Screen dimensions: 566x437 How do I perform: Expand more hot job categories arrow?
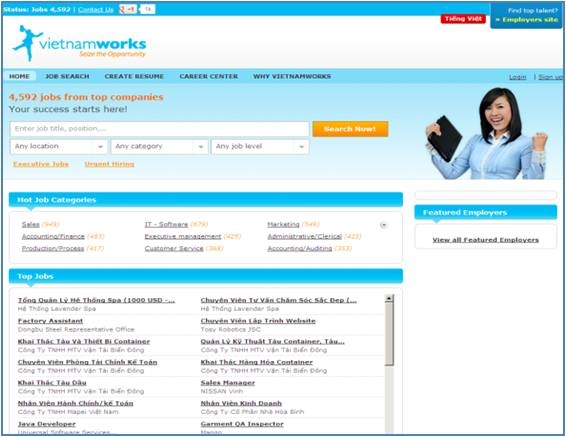coord(384,225)
